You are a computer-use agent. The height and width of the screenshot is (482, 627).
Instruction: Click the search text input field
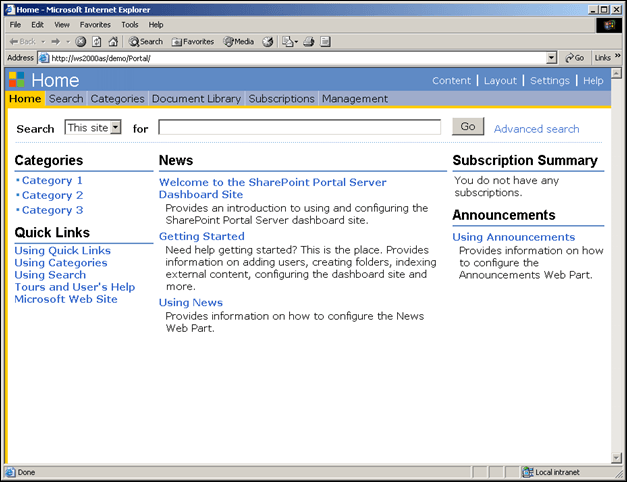[300, 127]
